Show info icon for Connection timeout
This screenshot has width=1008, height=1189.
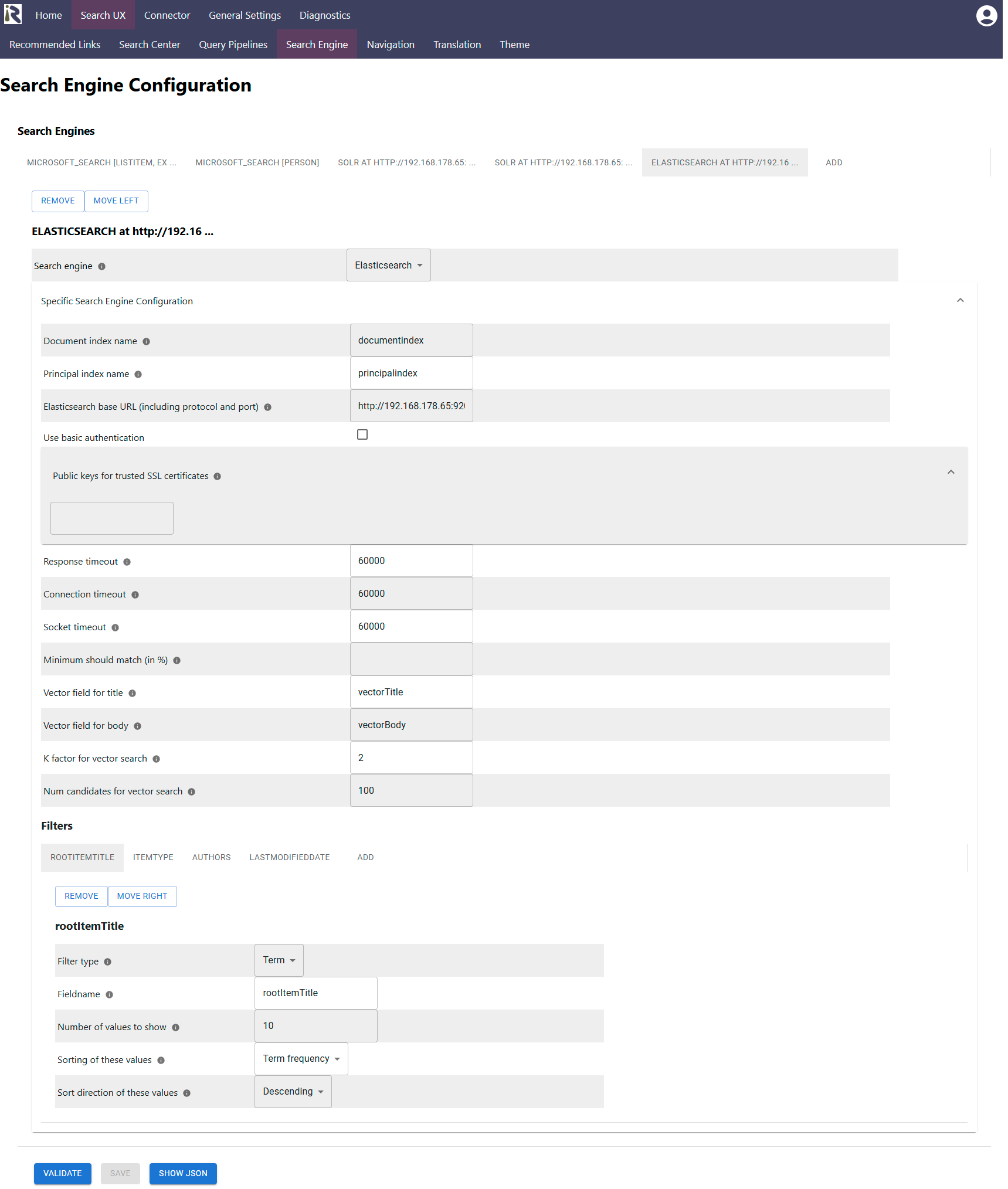[x=135, y=595]
